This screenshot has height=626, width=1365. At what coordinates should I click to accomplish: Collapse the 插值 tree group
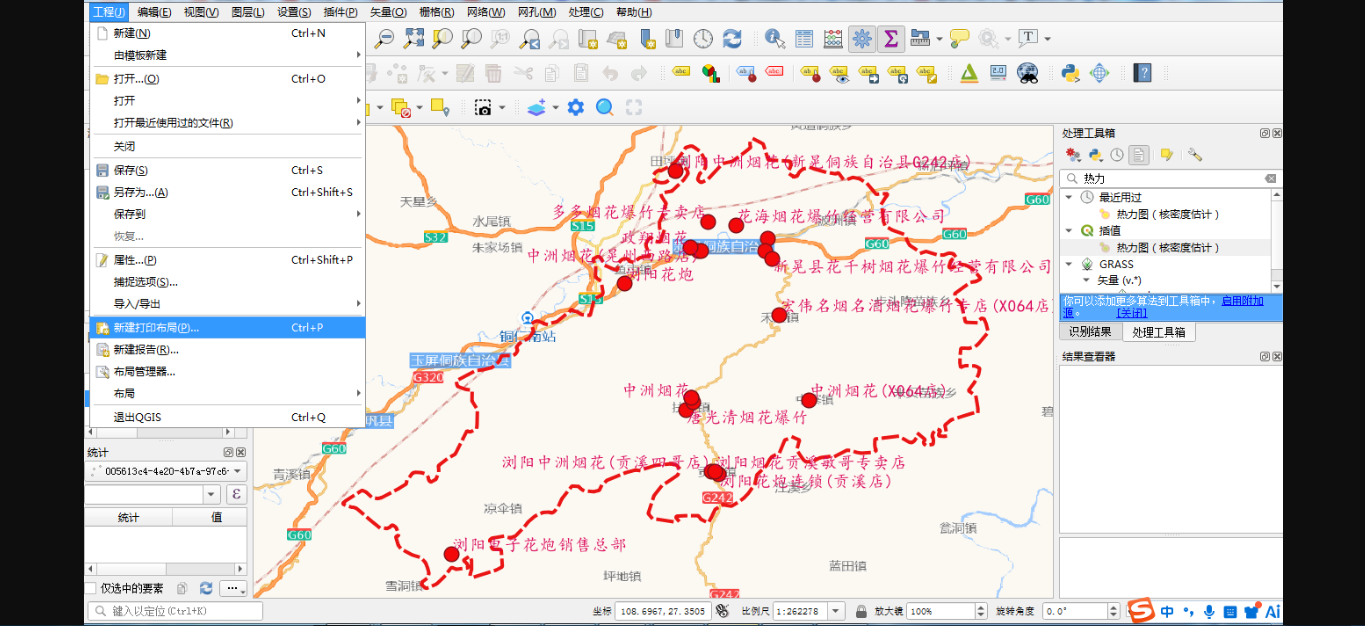point(1069,230)
